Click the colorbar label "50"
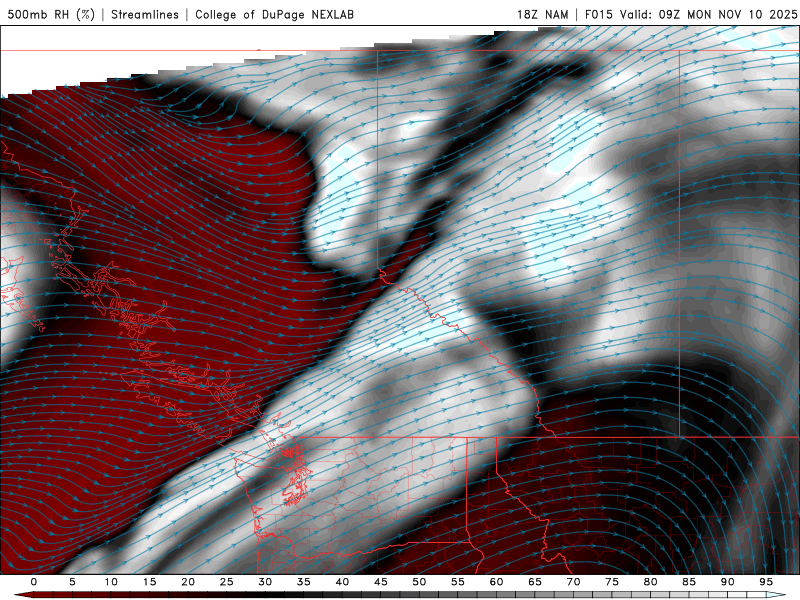The width and height of the screenshot is (800, 600). click(419, 582)
